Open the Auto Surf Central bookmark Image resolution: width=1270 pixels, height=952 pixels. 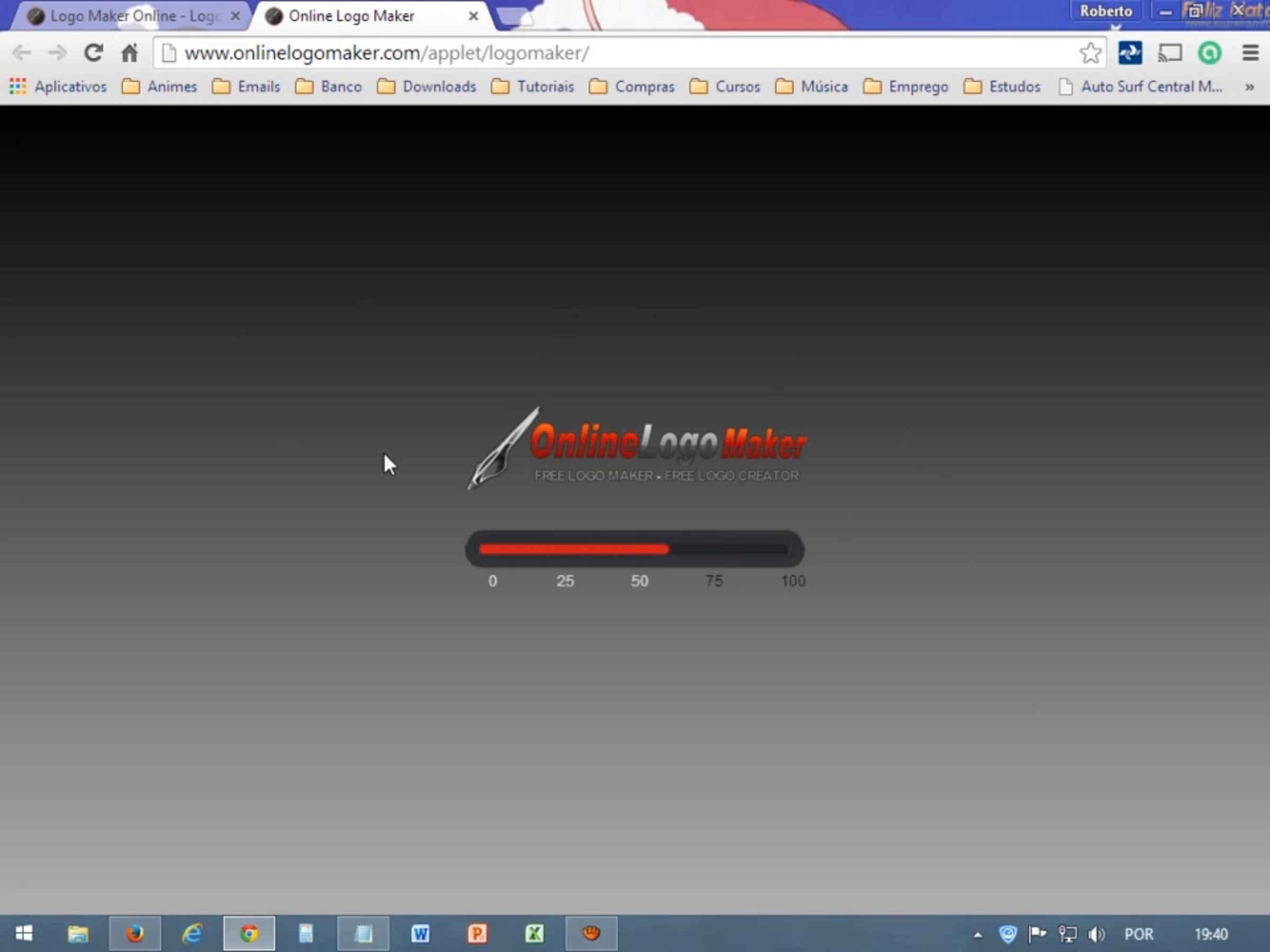(x=1141, y=87)
